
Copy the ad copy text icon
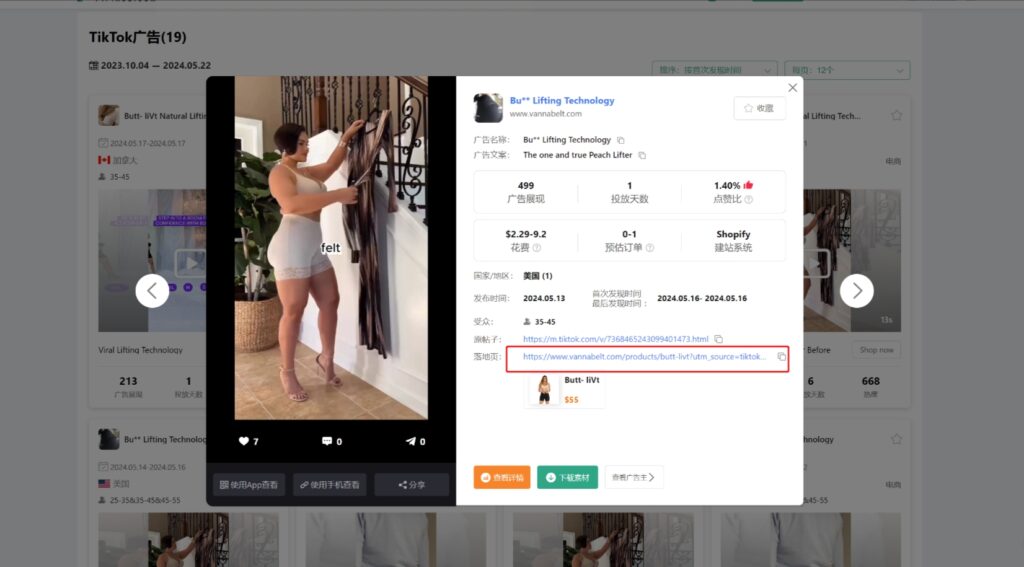[x=642, y=155]
